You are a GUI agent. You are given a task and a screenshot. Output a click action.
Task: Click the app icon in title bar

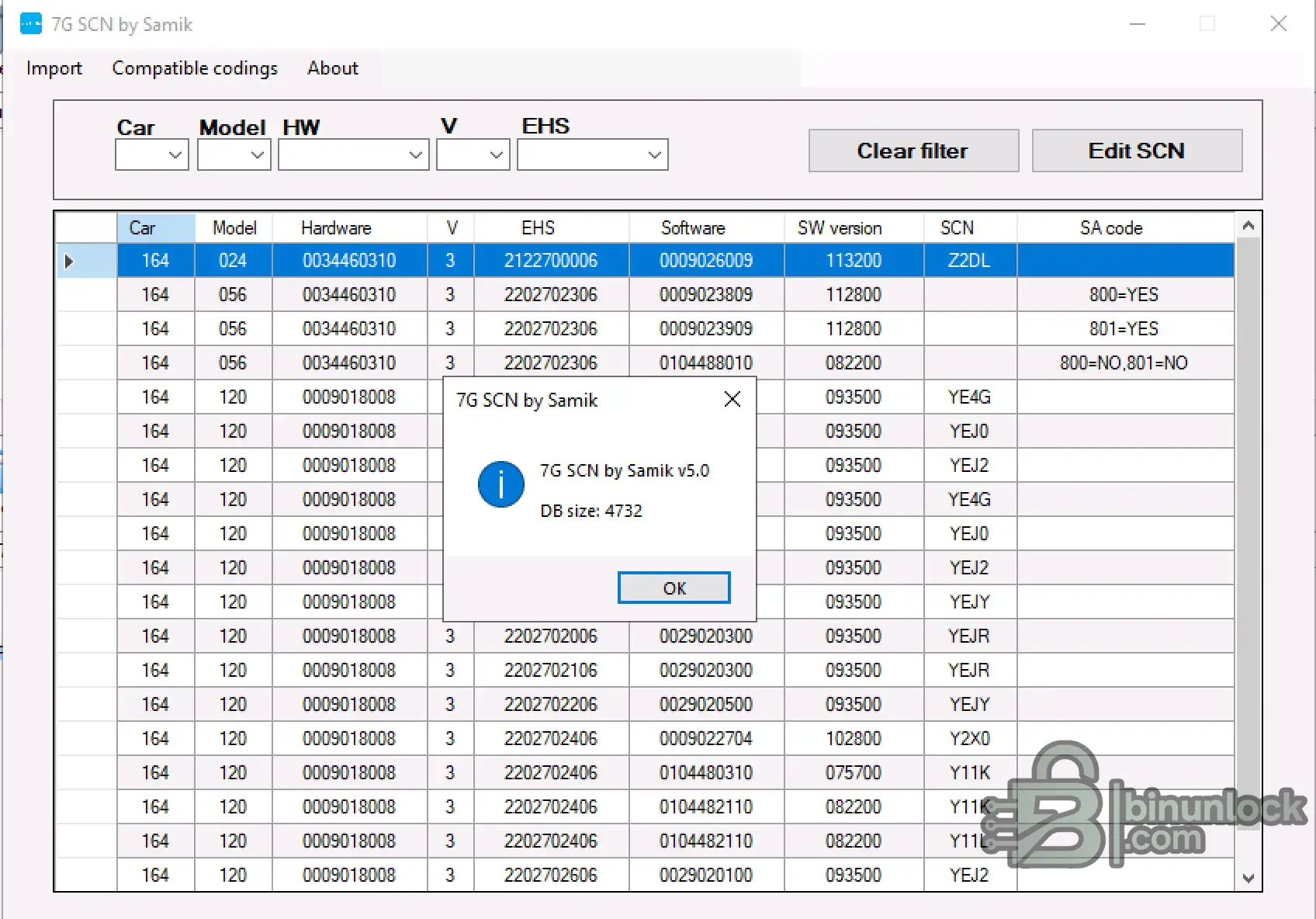31,24
